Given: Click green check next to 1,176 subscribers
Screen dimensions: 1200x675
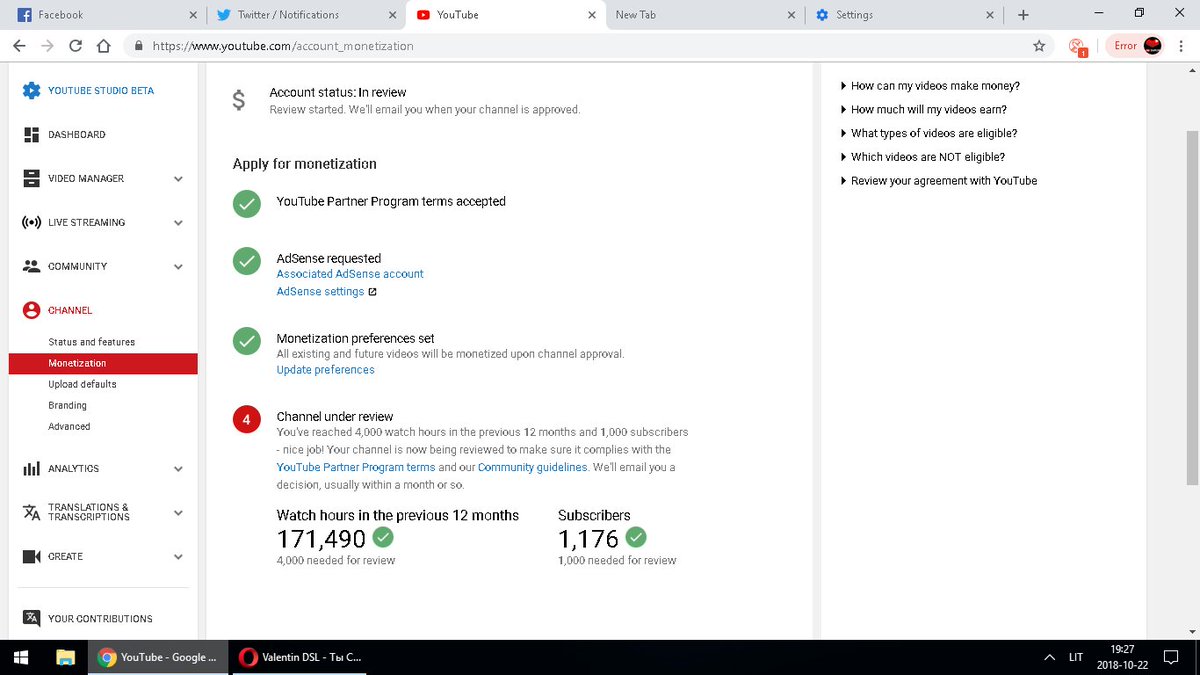Looking at the screenshot, I should (x=636, y=538).
